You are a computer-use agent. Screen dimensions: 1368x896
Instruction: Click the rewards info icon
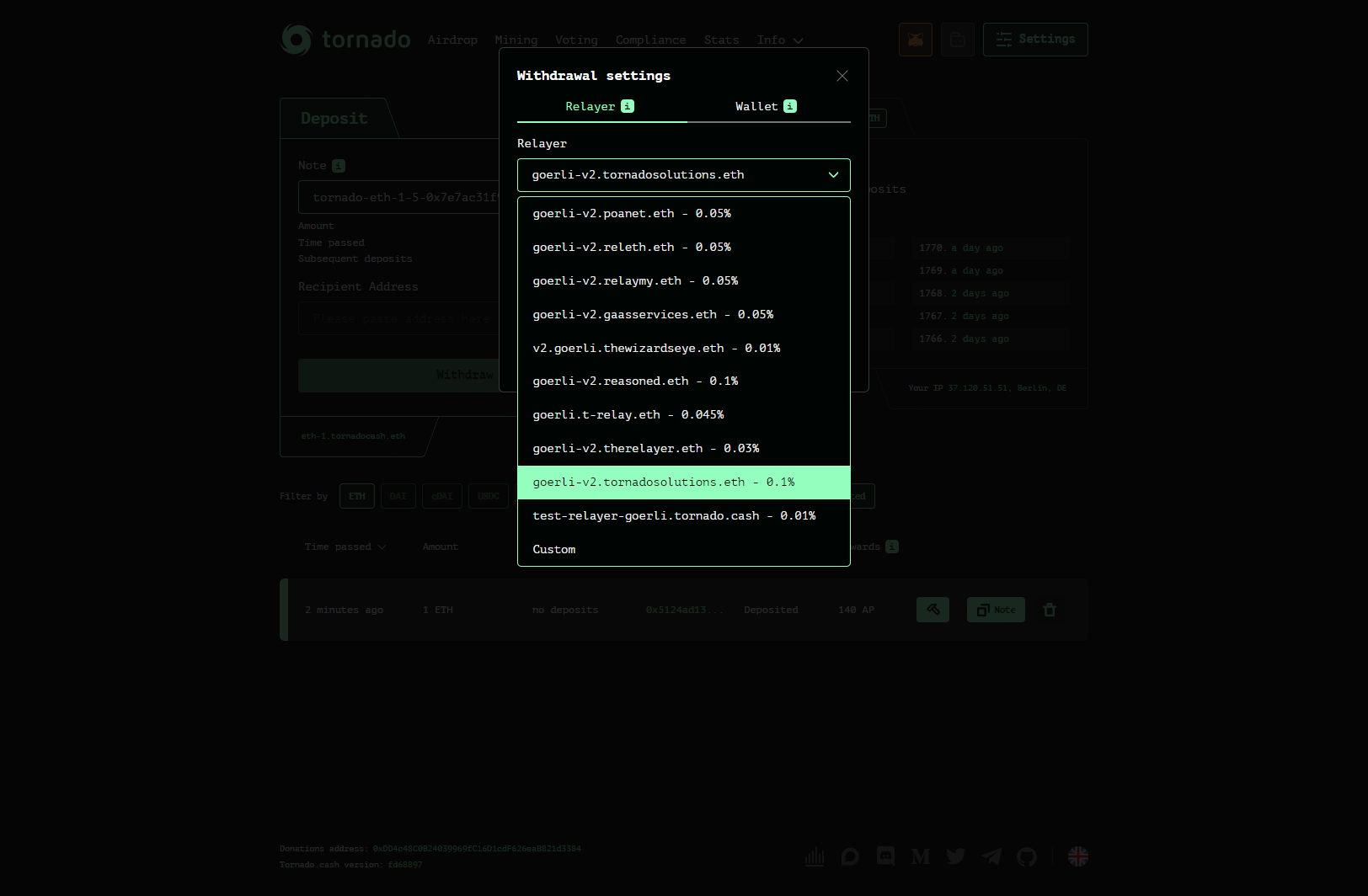pyautogui.click(x=892, y=547)
